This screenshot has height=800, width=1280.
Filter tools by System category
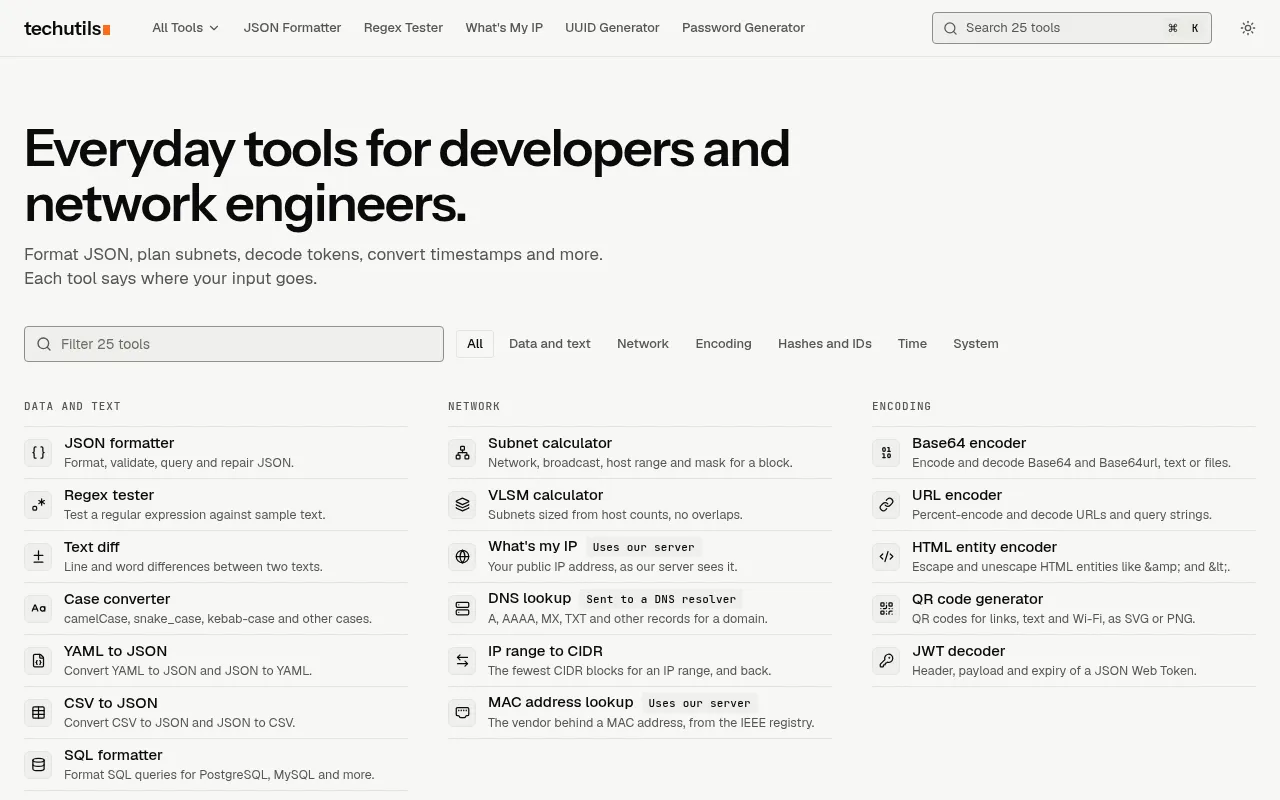[976, 344]
